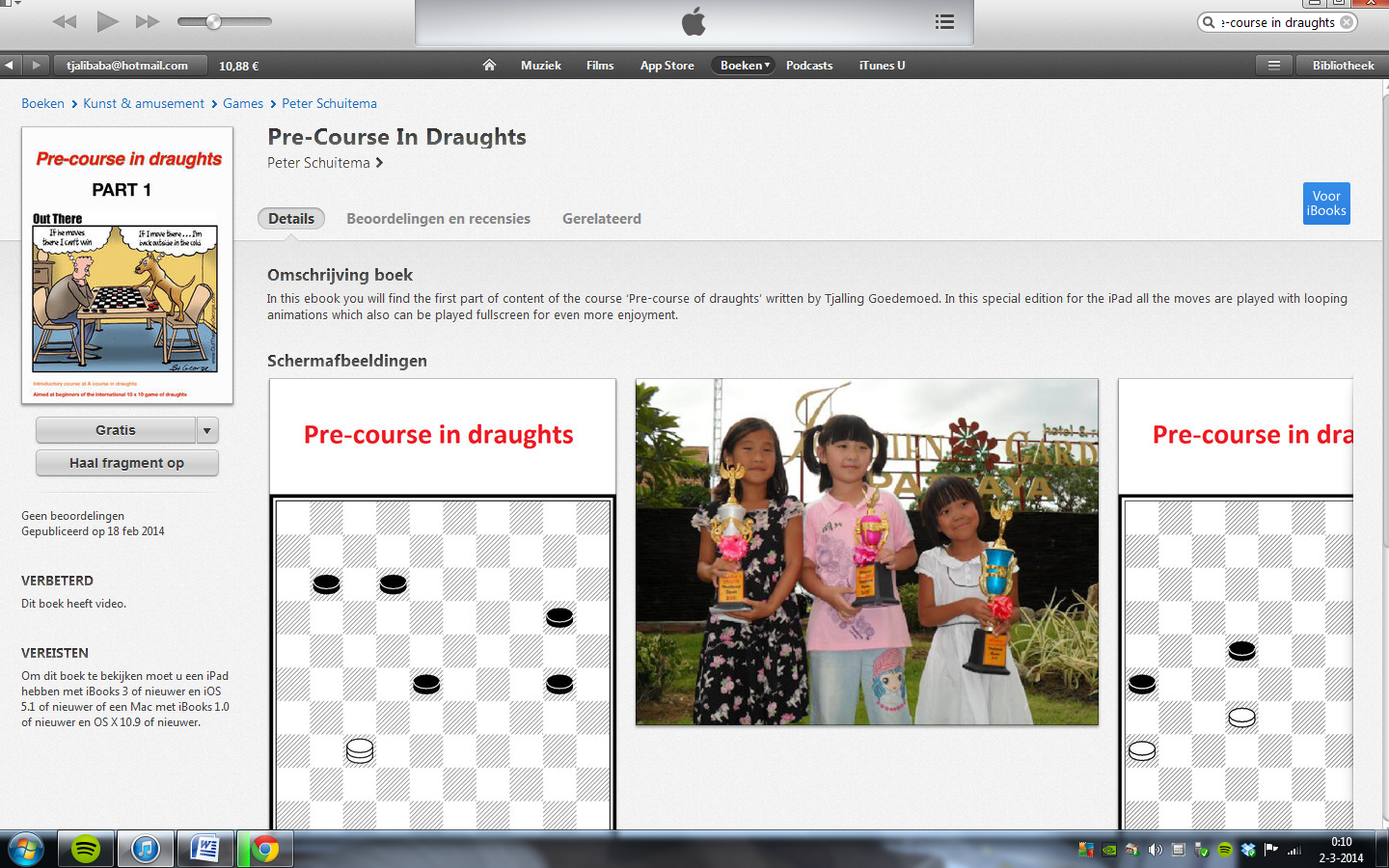Viewport: 1389px width, 868px height.
Task: Click the hamburger menu icon beside Bibliotheek
Action: (1273, 65)
